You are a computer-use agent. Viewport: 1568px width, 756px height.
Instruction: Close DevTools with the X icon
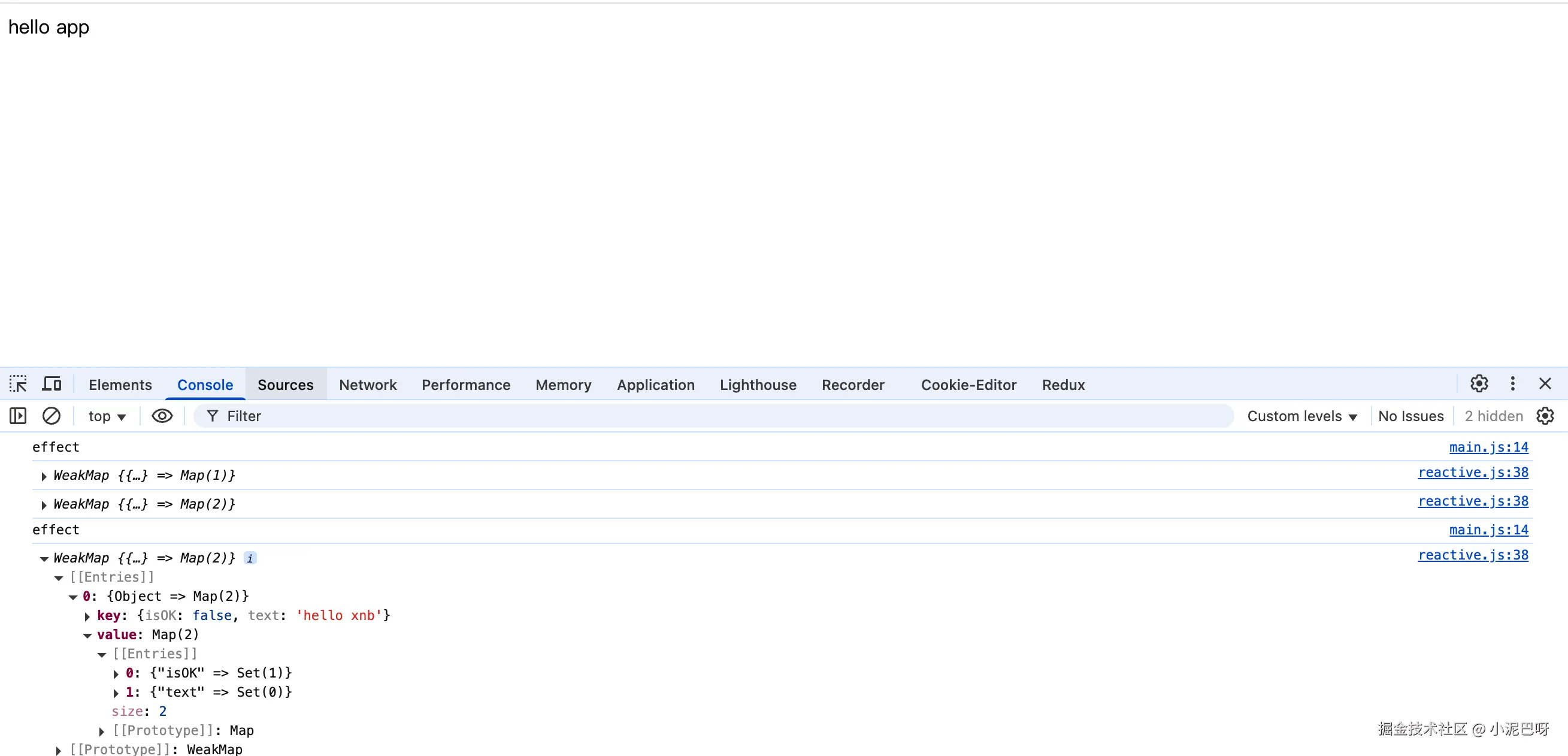[1545, 383]
